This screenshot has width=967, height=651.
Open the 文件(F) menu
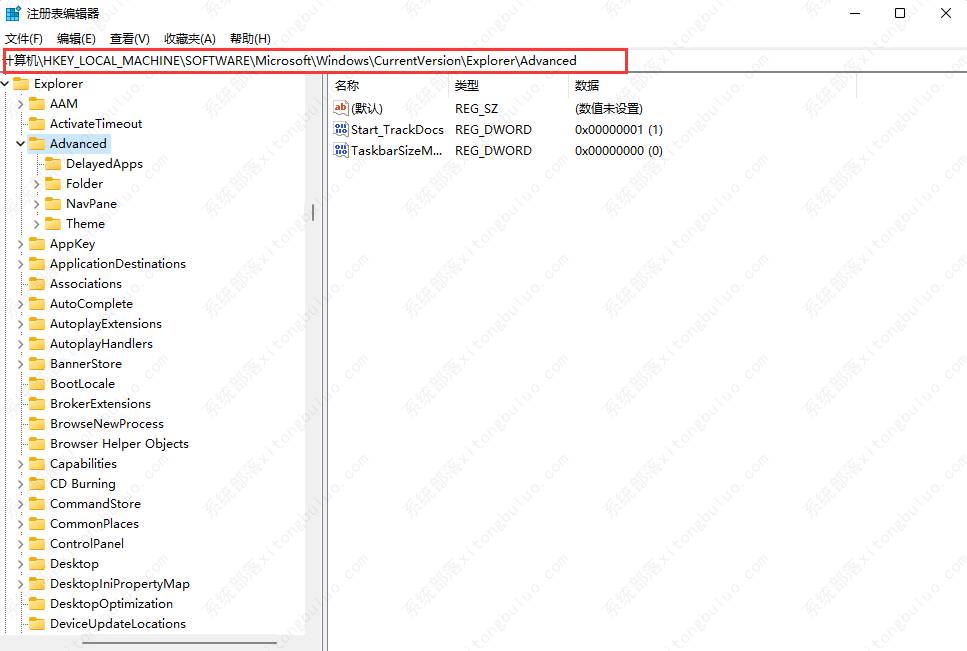click(x=24, y=38)
